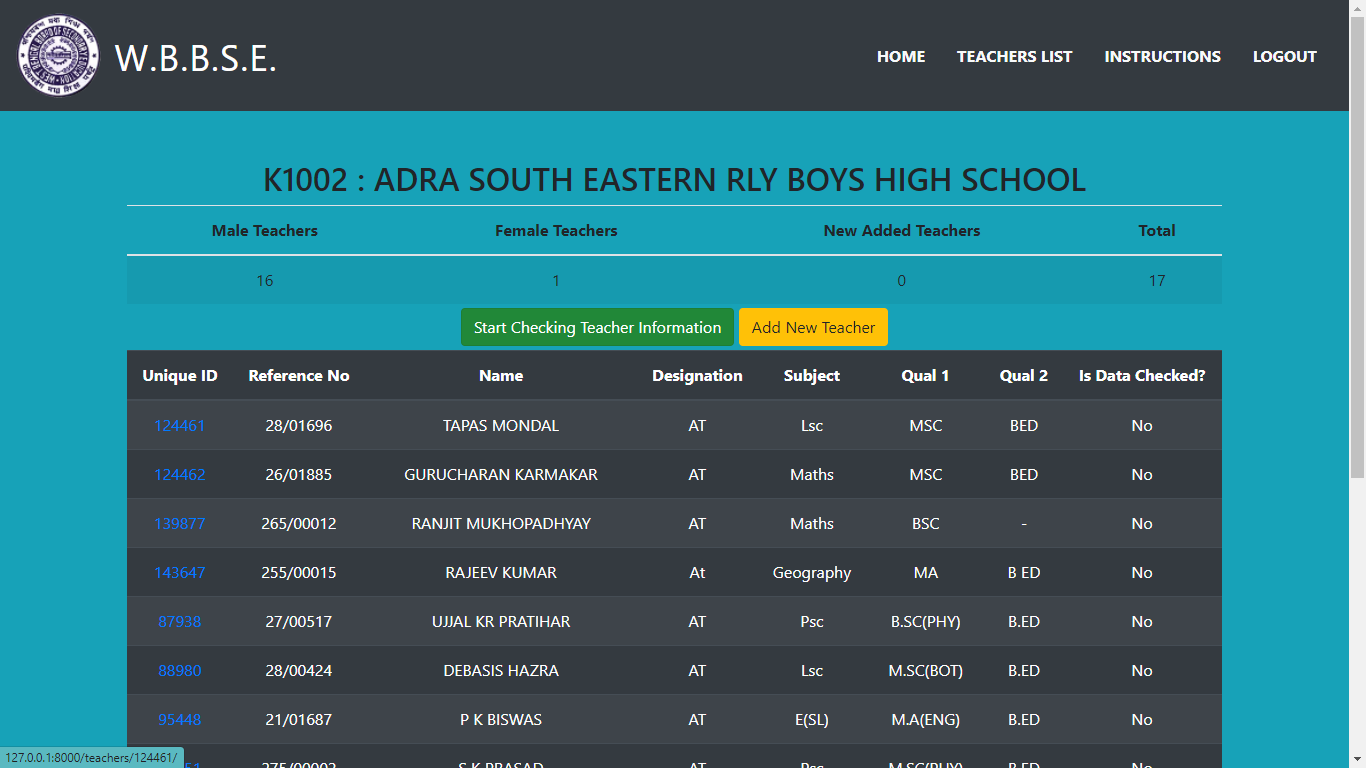
Task: Click the Unique ID column header
Action: click(x=179, y=376)
